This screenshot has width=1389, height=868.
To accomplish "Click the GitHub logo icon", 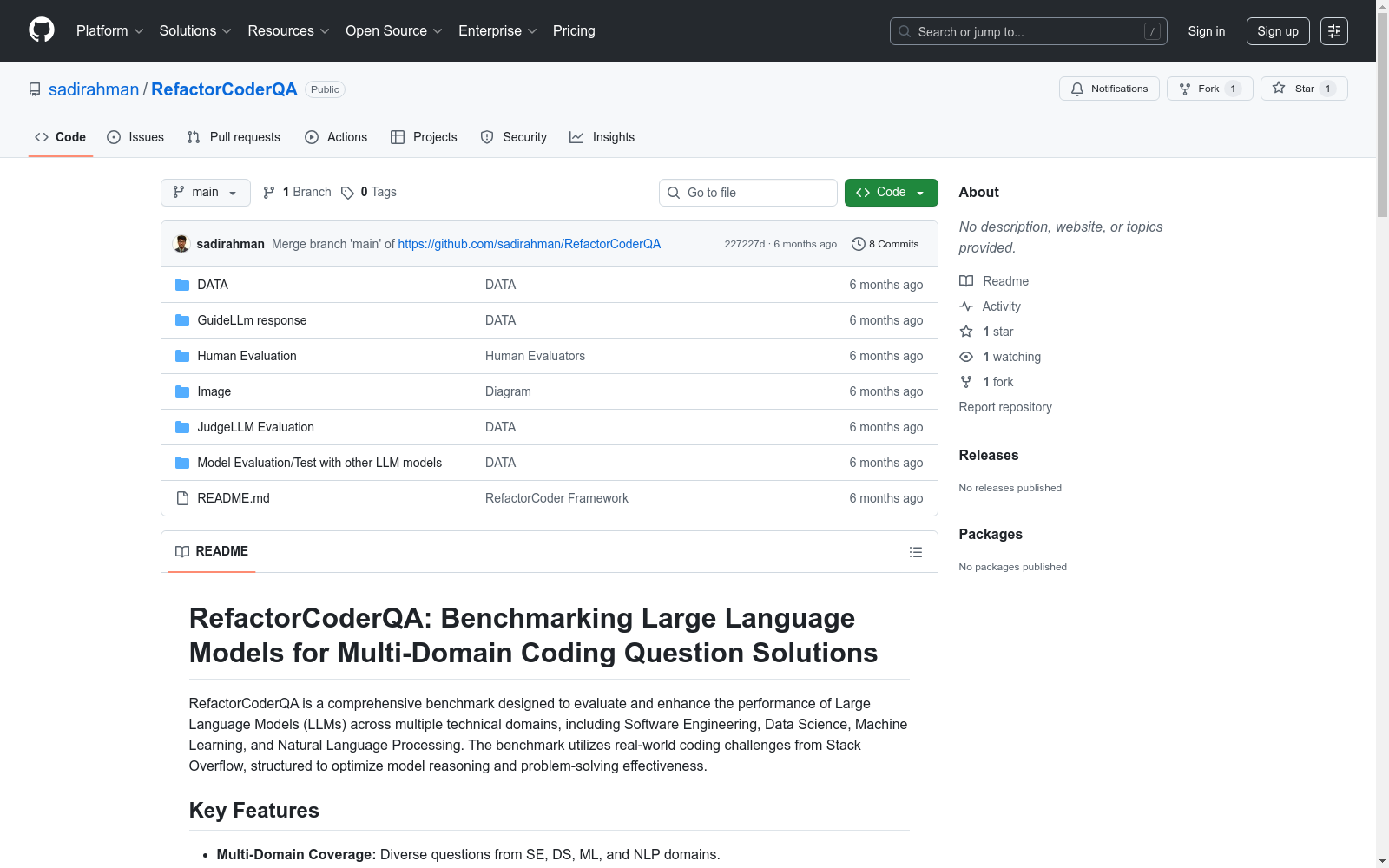I will click(x=42, y=30).
